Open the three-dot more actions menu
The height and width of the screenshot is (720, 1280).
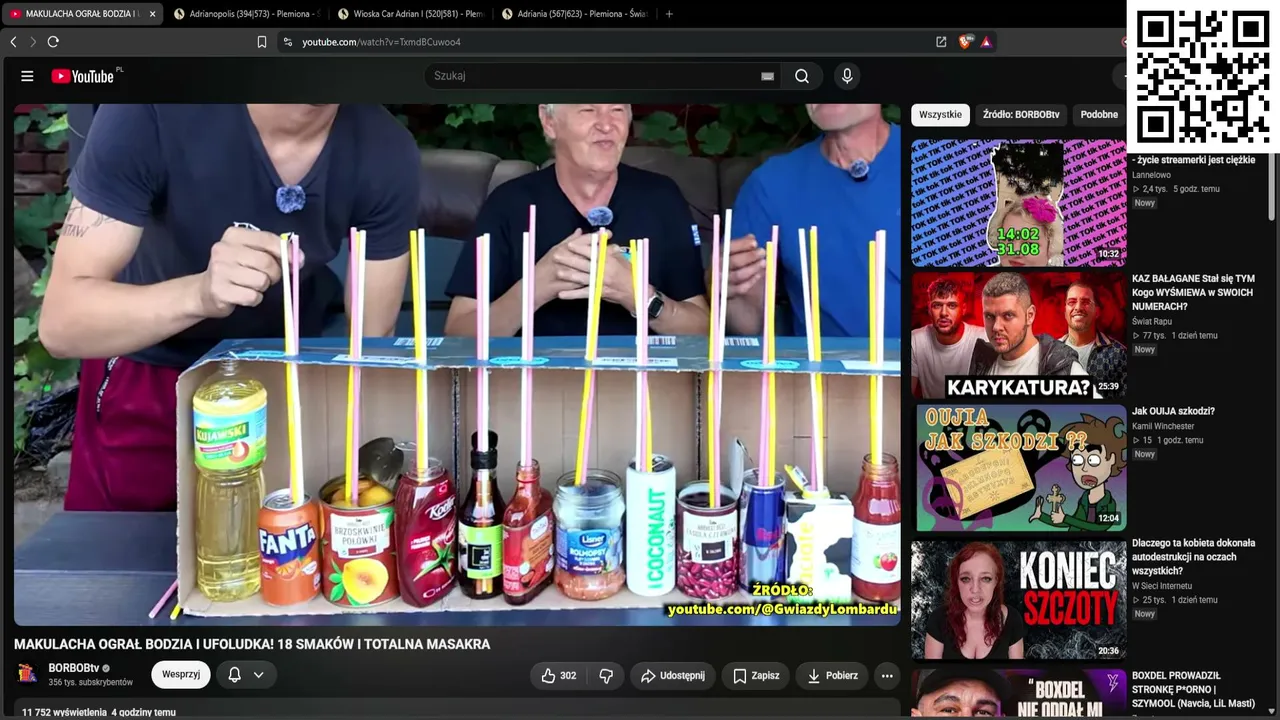click(x=887, y=676)
